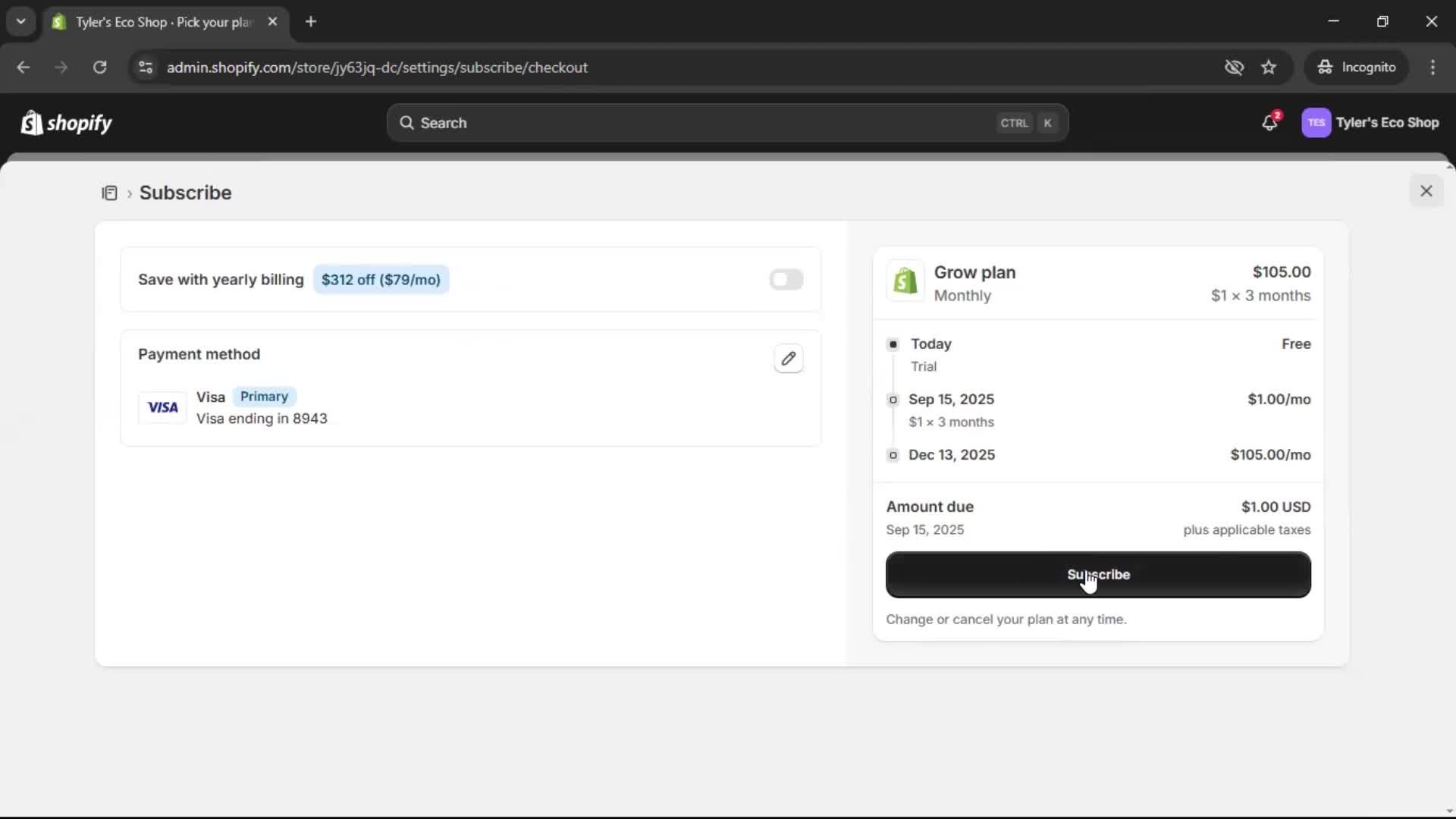Enable yearly billing savings toggle
Image resolution: width=1456 pixels, height=819 pixels.
point(786,279)
